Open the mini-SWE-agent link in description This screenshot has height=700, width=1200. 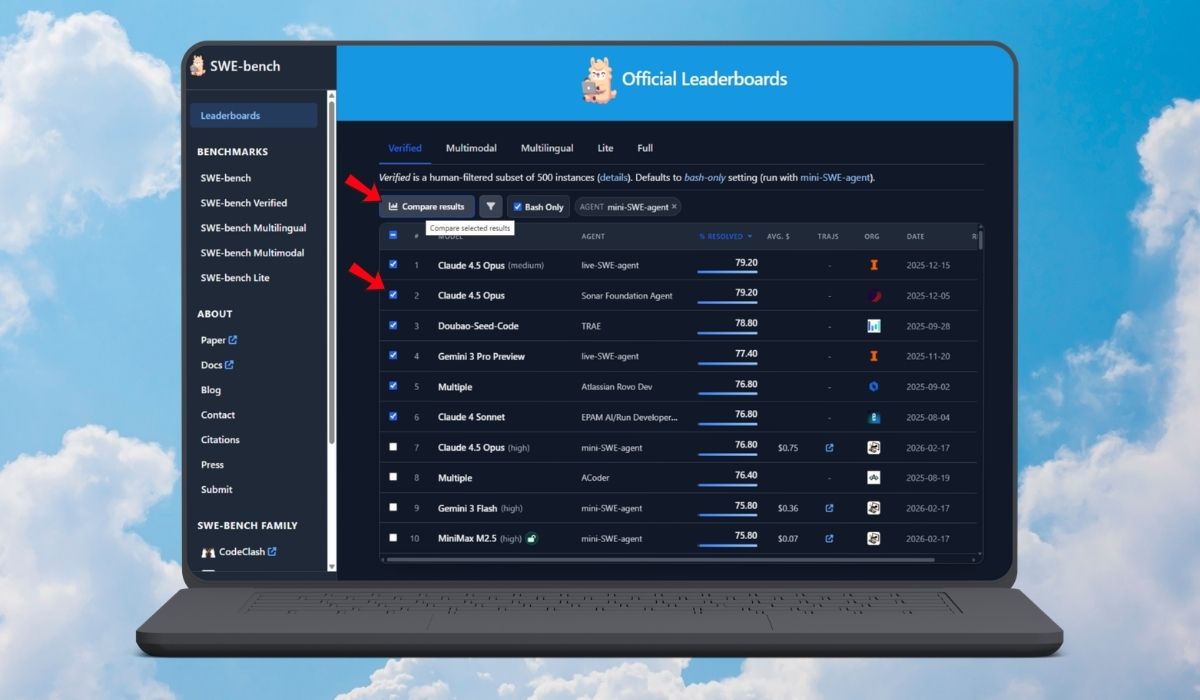(836, 177)
